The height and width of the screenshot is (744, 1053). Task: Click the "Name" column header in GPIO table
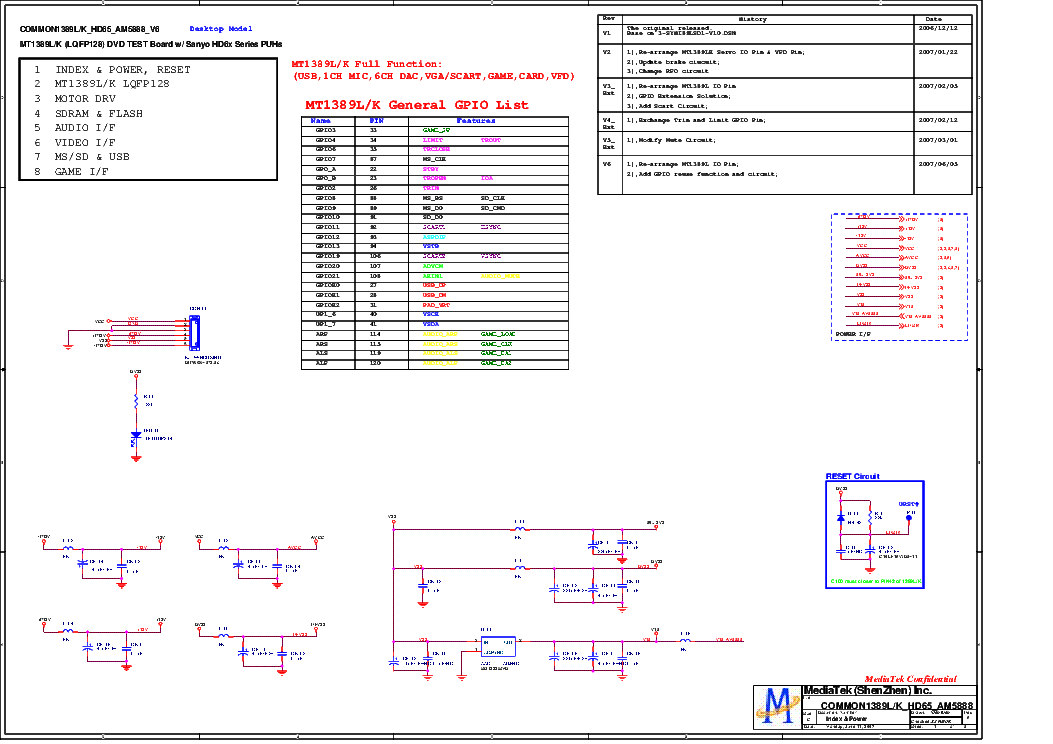[321, 121]
